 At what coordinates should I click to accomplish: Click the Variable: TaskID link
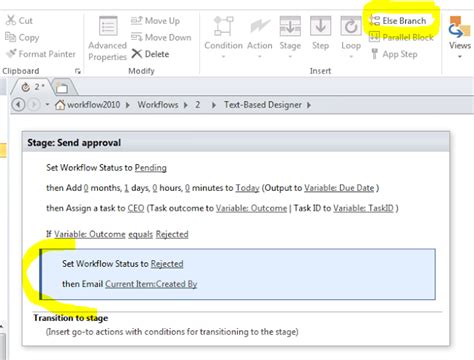click(363, 208)
